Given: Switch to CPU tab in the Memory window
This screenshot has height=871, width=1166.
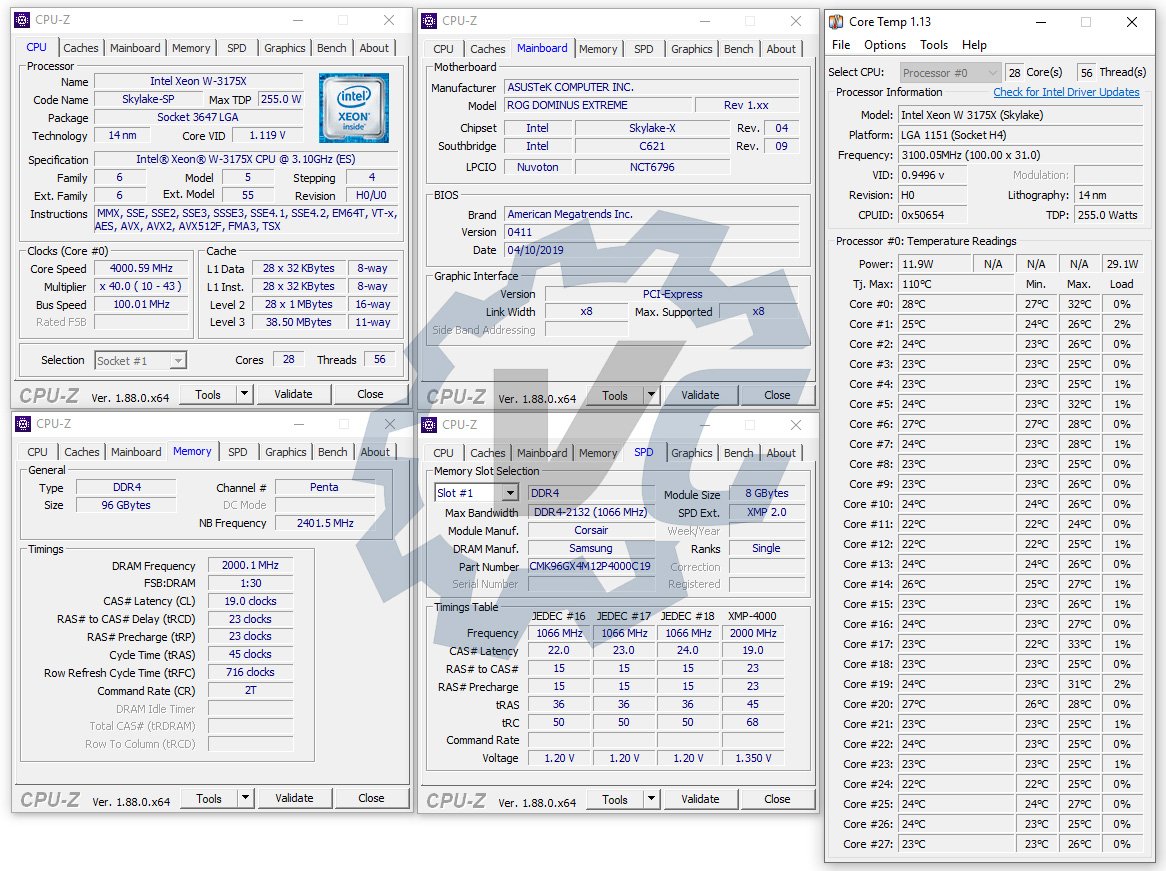Looking at the screenshot, I should click(37, 451).
